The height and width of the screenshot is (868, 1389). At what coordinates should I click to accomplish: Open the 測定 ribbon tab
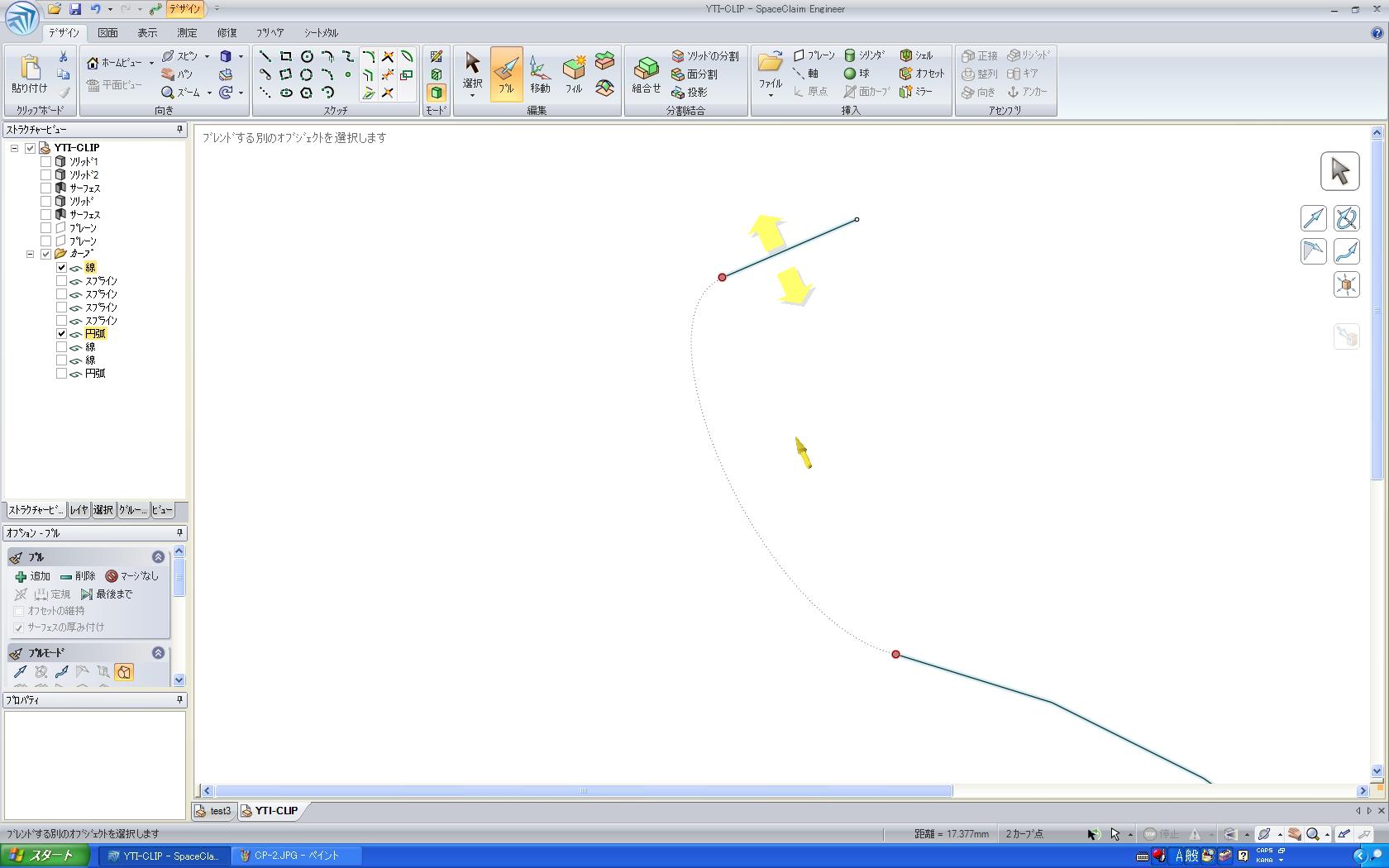click(x=187, y=33)
